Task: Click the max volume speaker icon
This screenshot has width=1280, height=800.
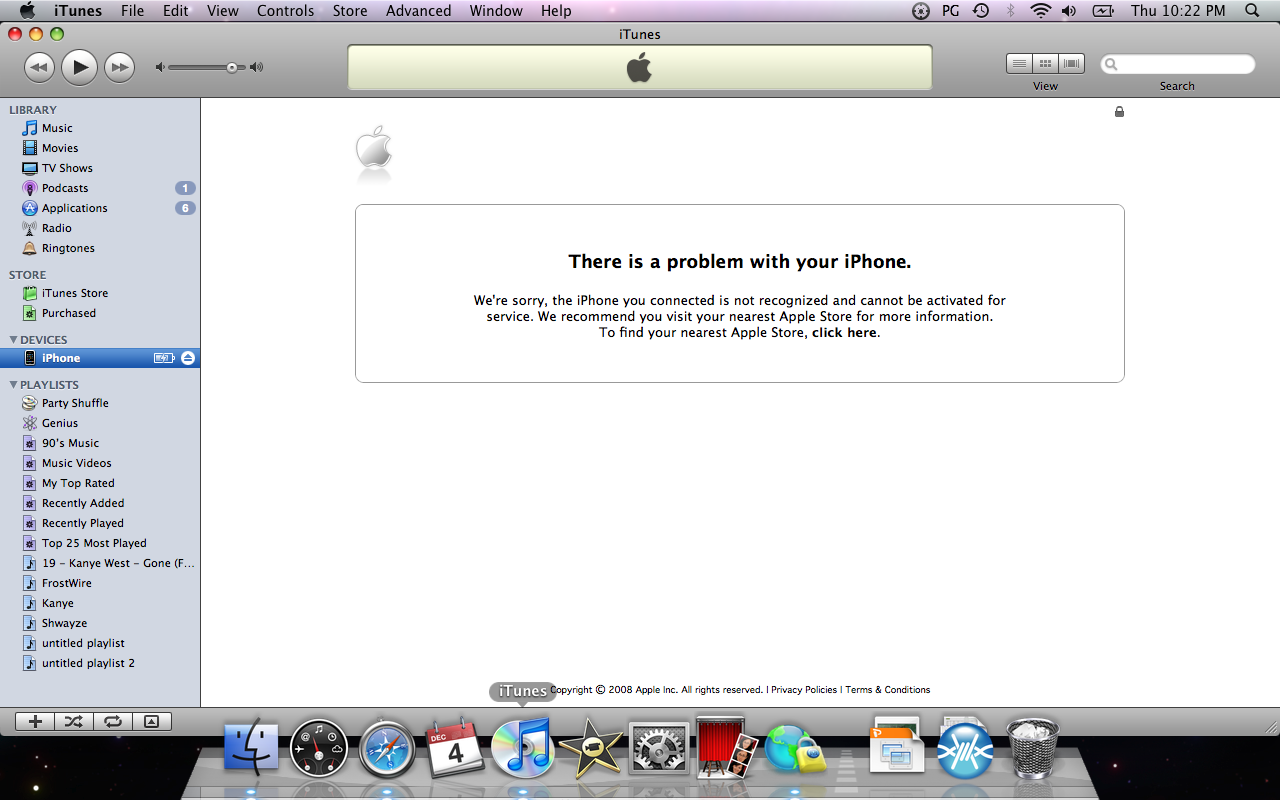Action: 257,67
